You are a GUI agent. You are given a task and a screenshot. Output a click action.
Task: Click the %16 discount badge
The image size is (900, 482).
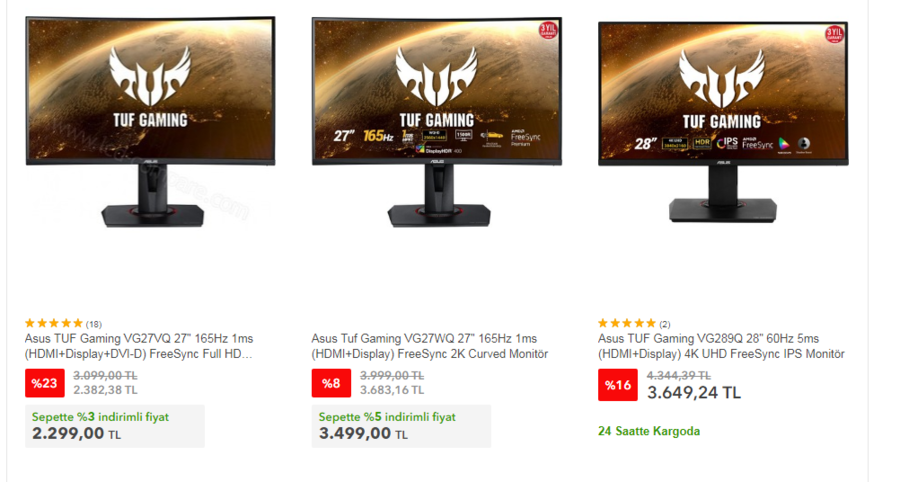tap(618, 384)
